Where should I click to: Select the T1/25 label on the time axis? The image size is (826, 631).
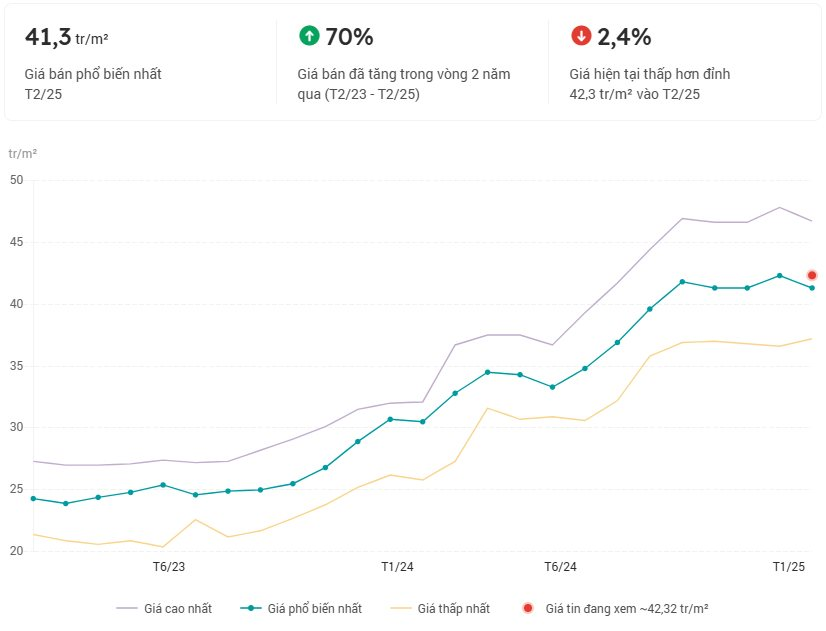789,567
